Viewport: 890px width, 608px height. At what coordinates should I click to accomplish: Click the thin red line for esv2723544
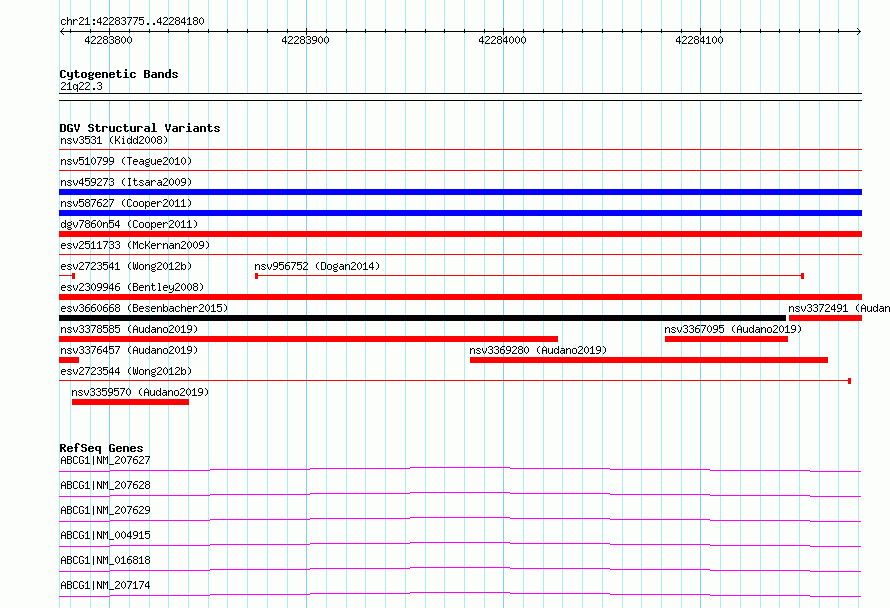pyautogui.click(x=455, y=381)
